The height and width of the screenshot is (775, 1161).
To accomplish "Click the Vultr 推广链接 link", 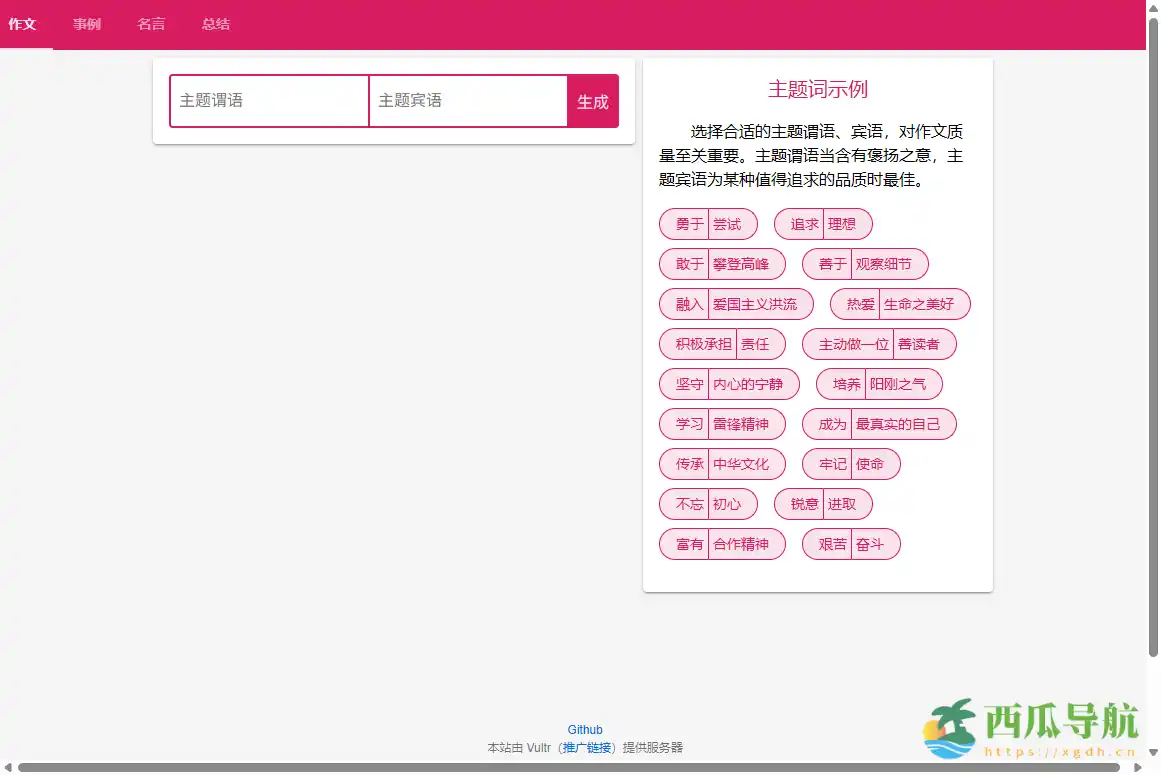I will point(587,747).
